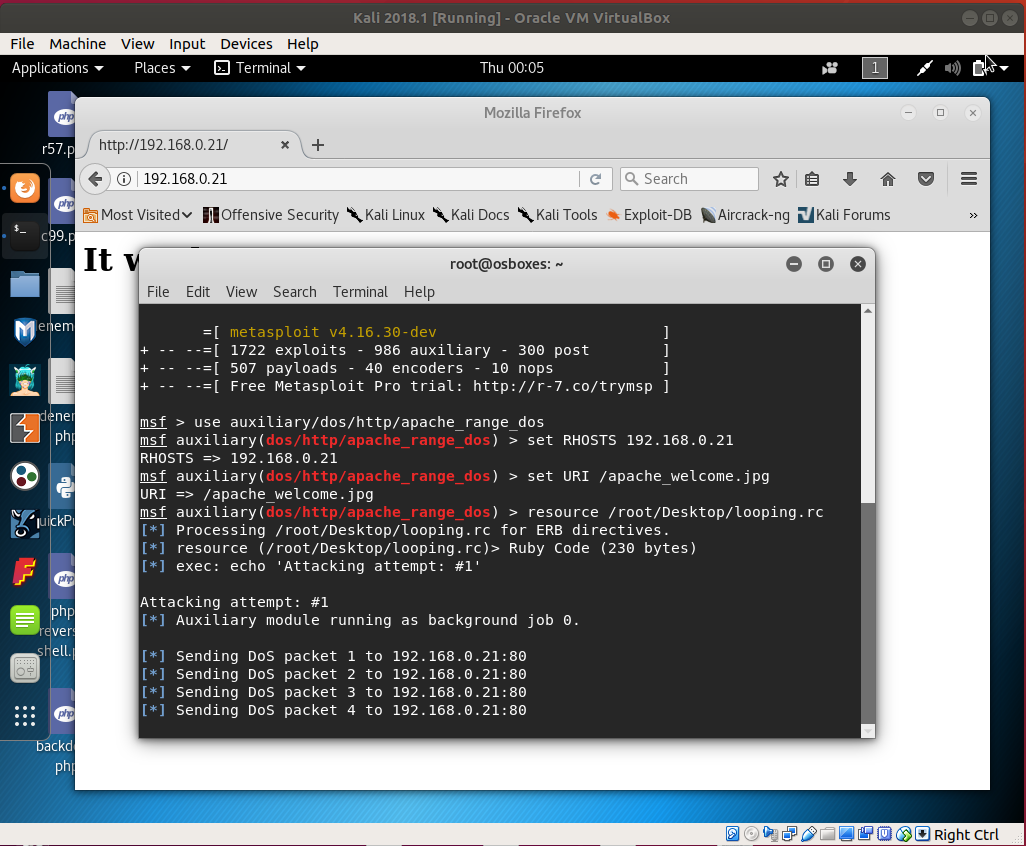The image size is (1026, 846).
Task: Open the Offensive Security bookmark
Action: 271,215
